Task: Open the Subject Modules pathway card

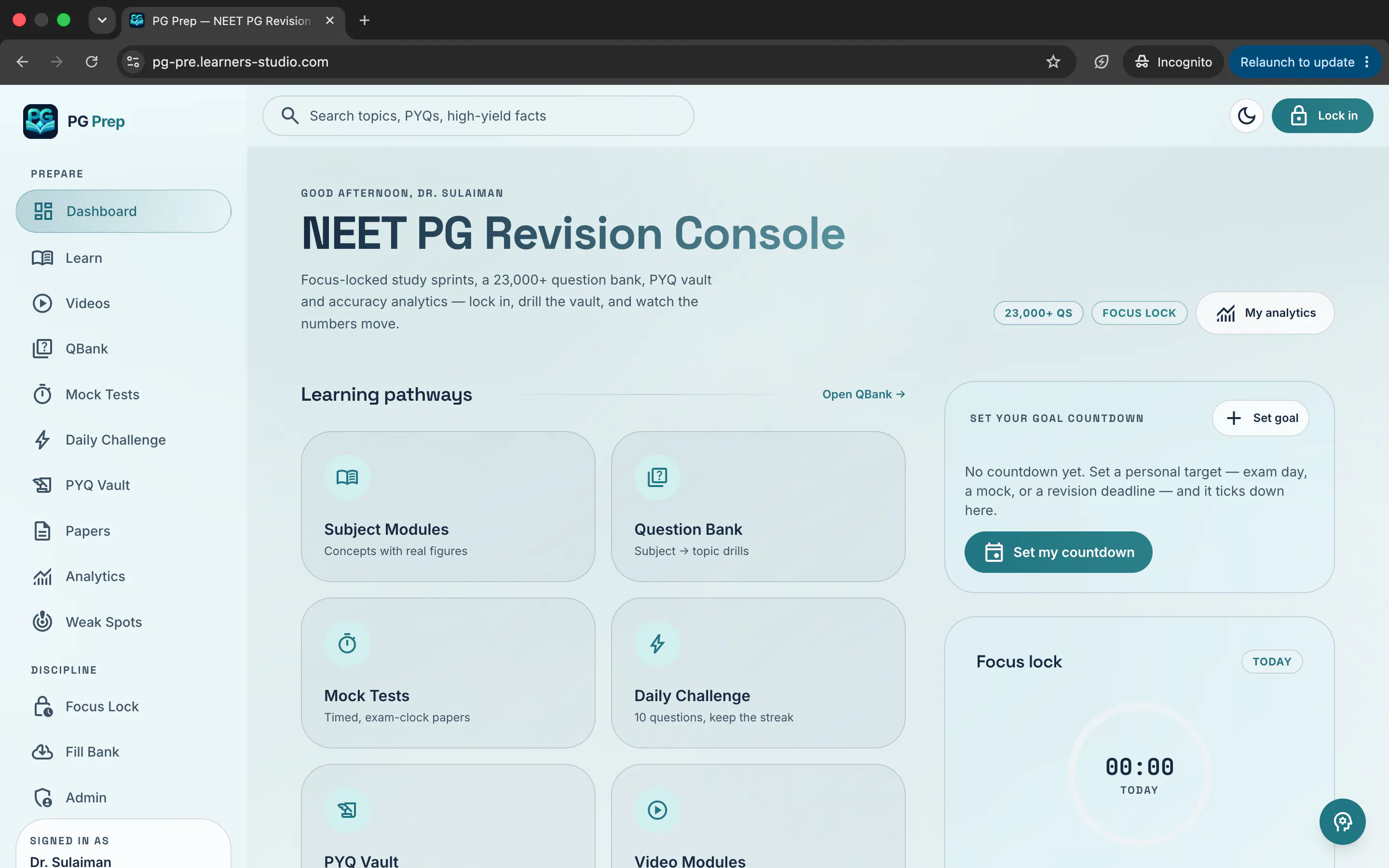Action: [x=448, y=506]
